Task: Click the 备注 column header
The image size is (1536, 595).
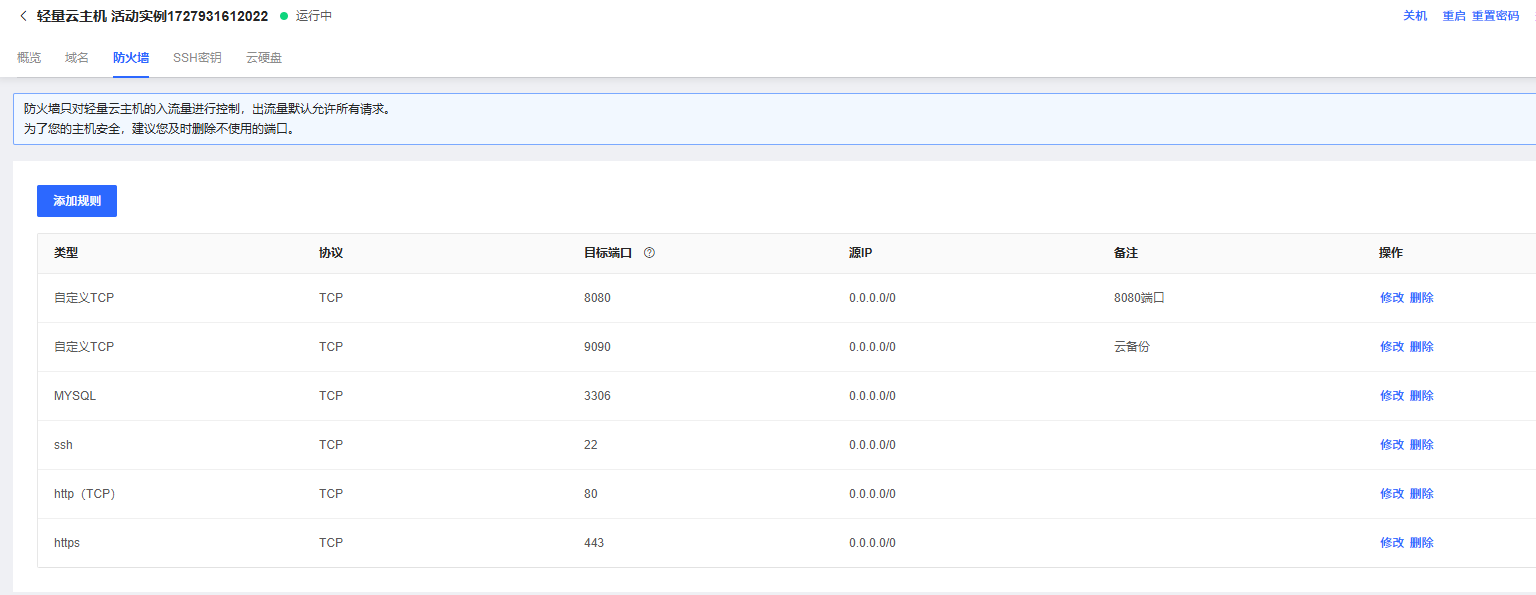Action: pos(1126,253)
